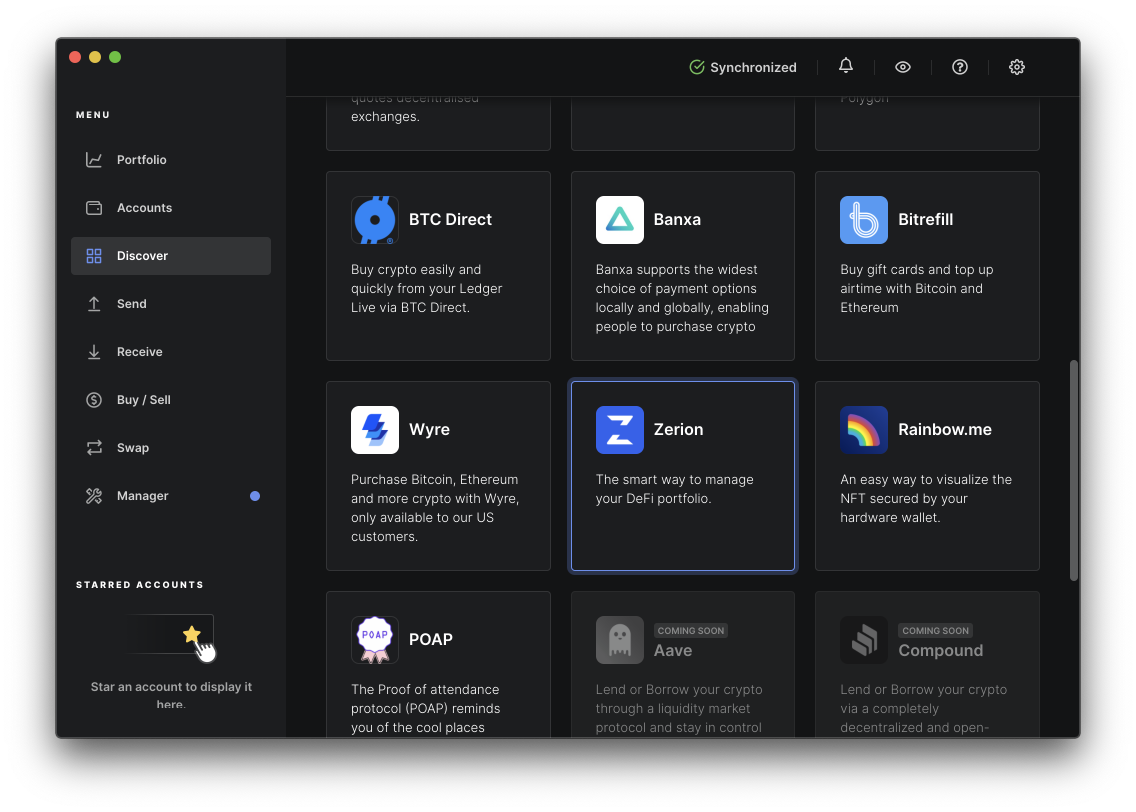
Task: Open the Send icon in the sidebar
Action: pyautogui.click(x=92, y=303)
